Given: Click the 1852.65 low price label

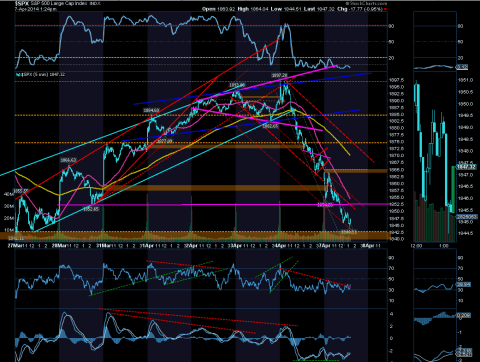Looking at the screenshot, I should [x=91, y=209].
